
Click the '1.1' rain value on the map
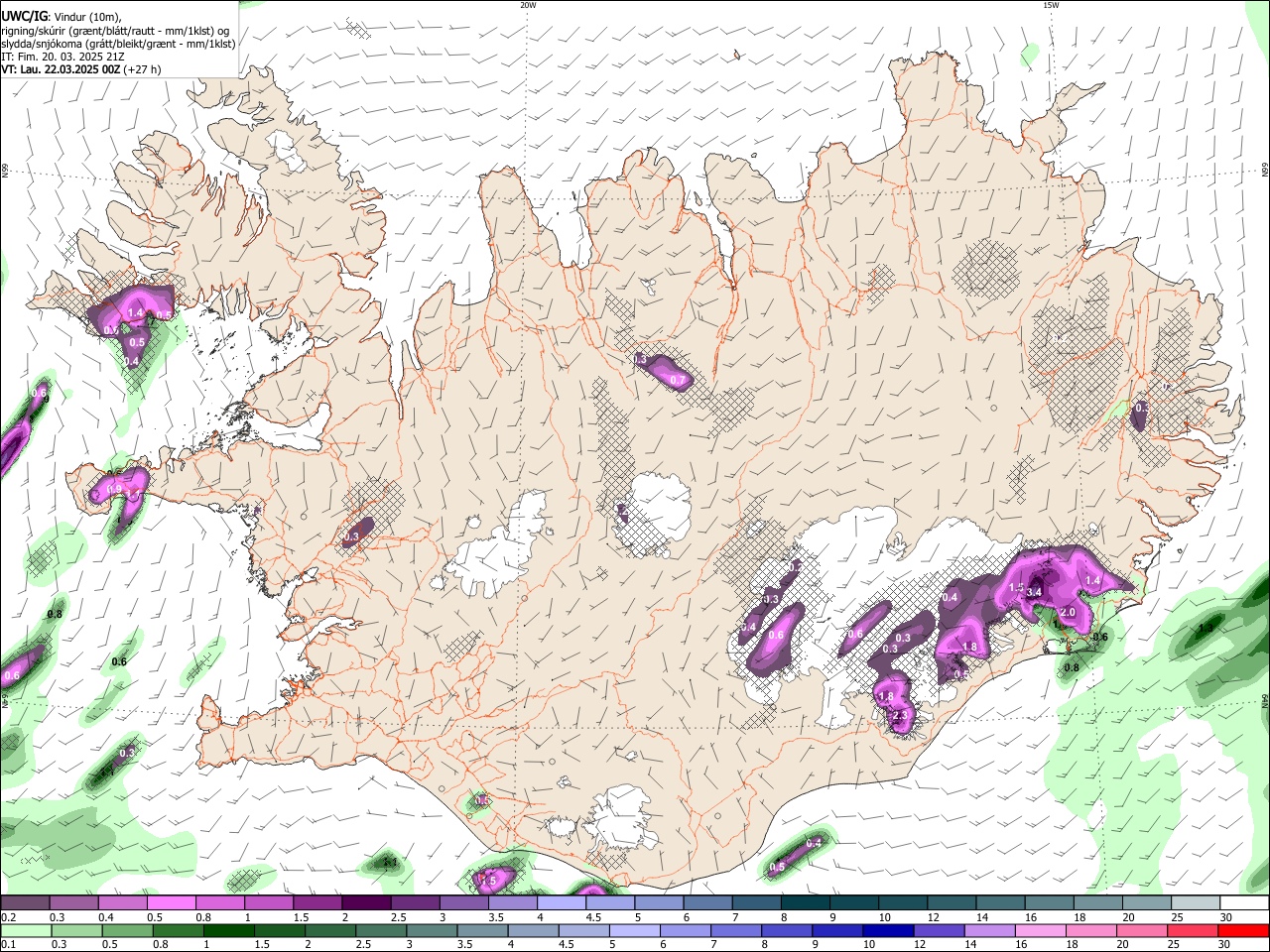(390, 863)
